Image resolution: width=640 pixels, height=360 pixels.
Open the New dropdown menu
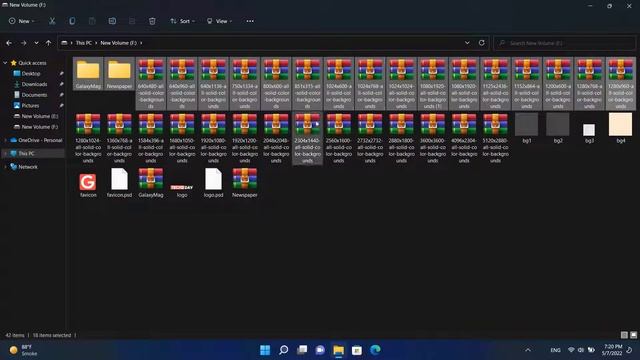(x=22, y=21)
